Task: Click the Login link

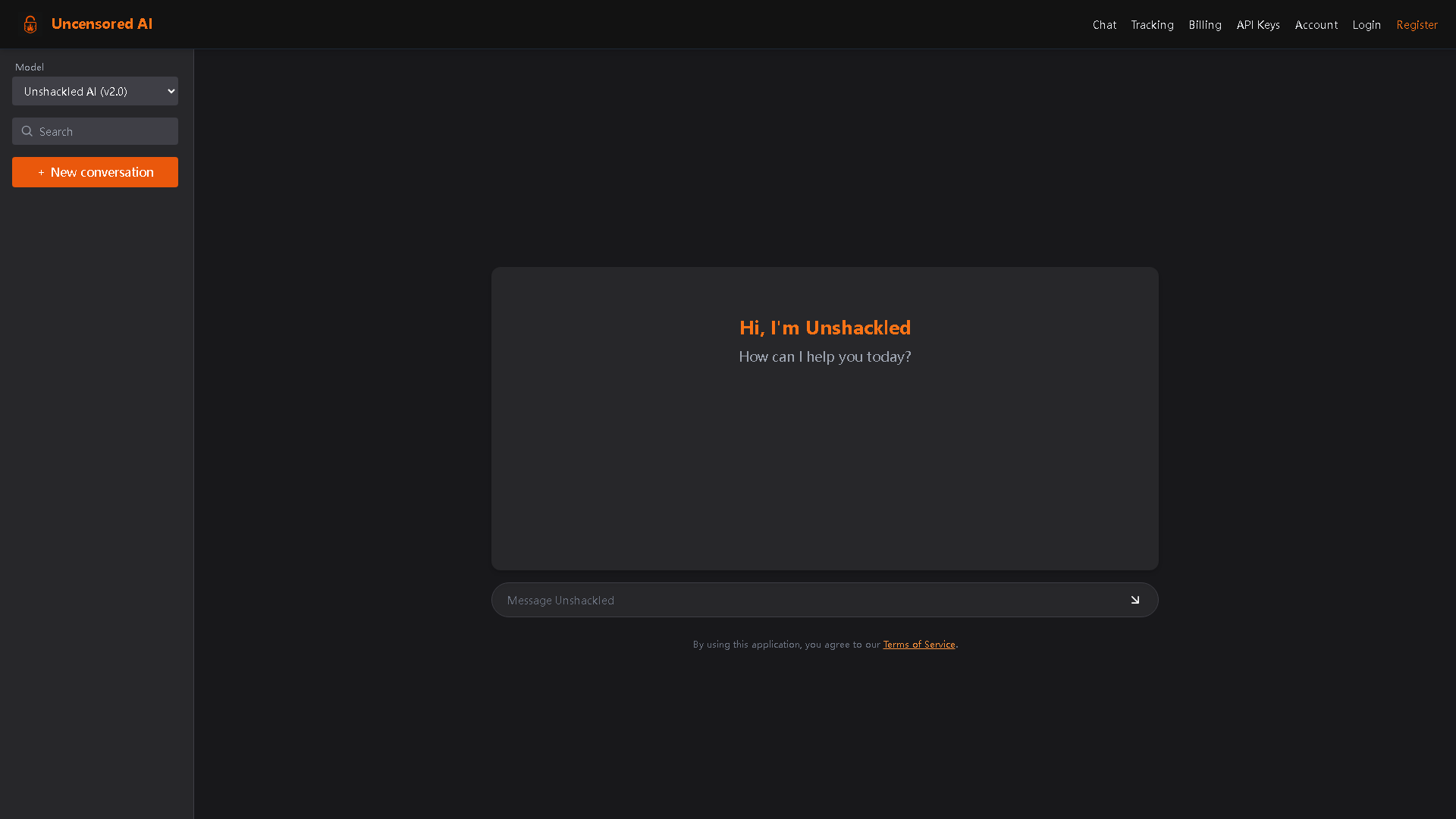Action: pos(1367,24)
